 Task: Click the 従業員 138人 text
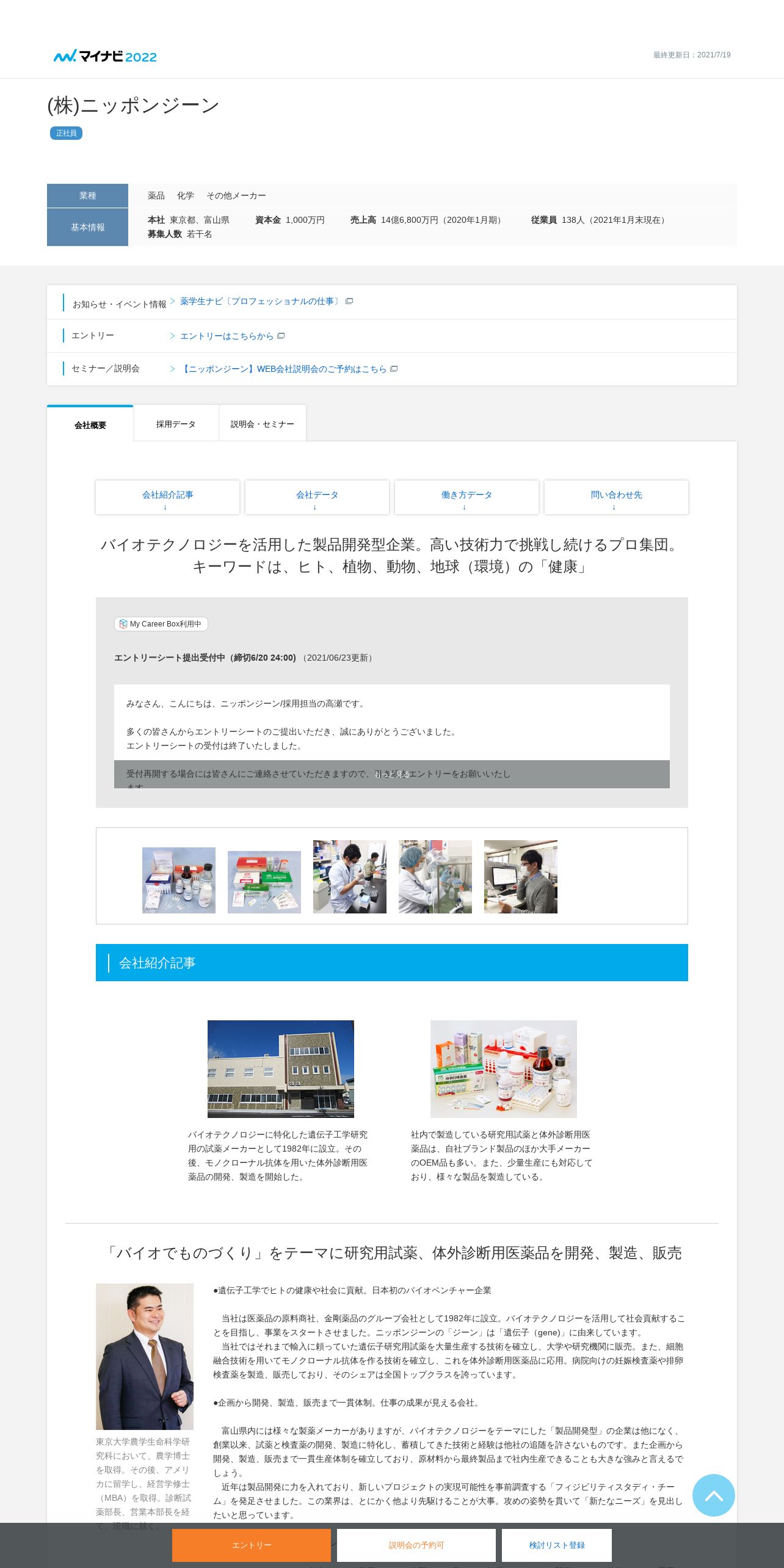(x=600, y=220)
